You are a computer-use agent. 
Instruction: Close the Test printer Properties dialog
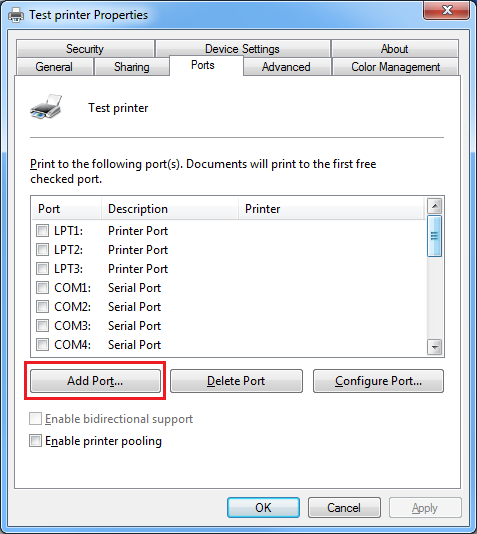coord(446,10)
